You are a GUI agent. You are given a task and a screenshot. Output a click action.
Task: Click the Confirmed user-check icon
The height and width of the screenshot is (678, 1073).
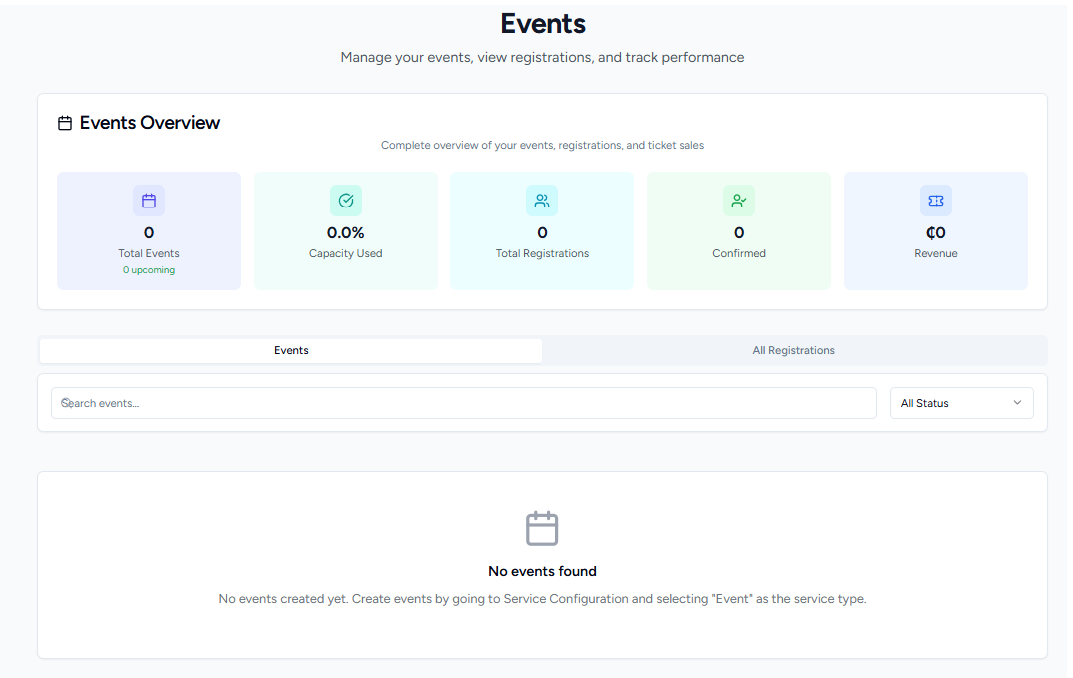739,201
